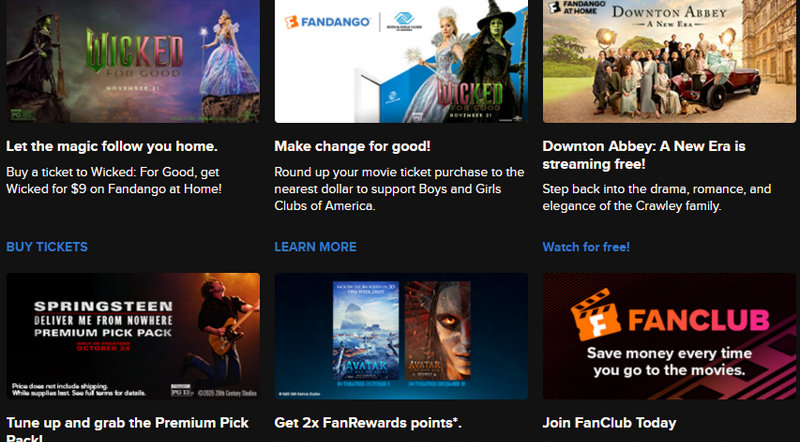Open the Avatar posters promo image
Viewport: 800px width, 442px height.
pos(401,336)
